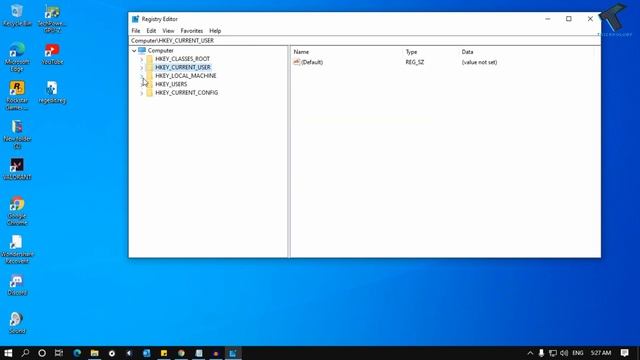Viewport: 640px width, 360px height.
Task: Launch the Discord desktop shortcut
Action: 17,284
